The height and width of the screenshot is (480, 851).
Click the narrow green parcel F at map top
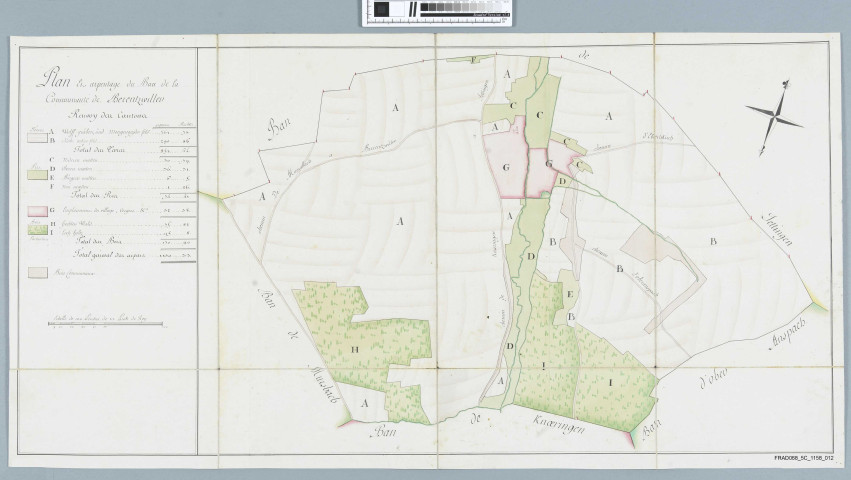coord(472,61)
